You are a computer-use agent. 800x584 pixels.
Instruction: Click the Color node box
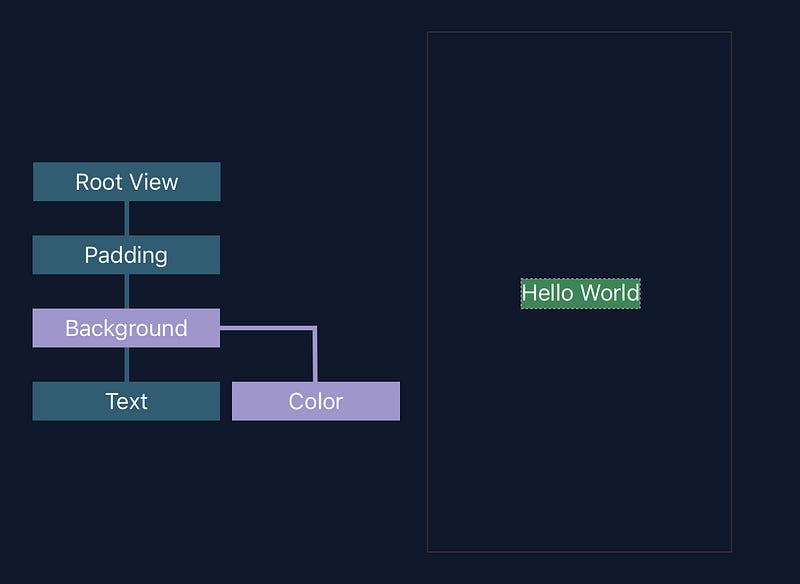[x=316, y=401]
